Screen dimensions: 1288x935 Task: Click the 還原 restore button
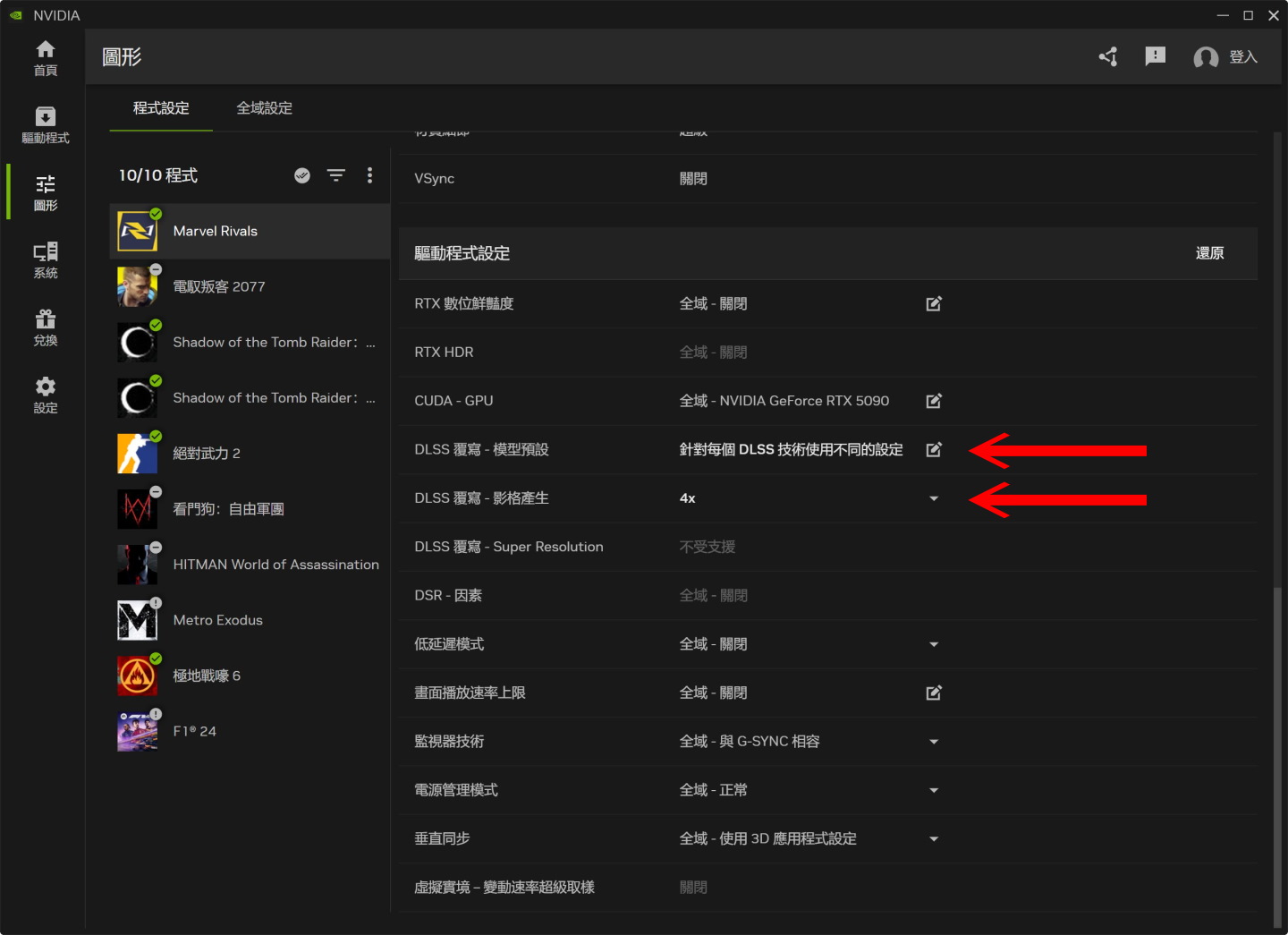[1209, 253]
